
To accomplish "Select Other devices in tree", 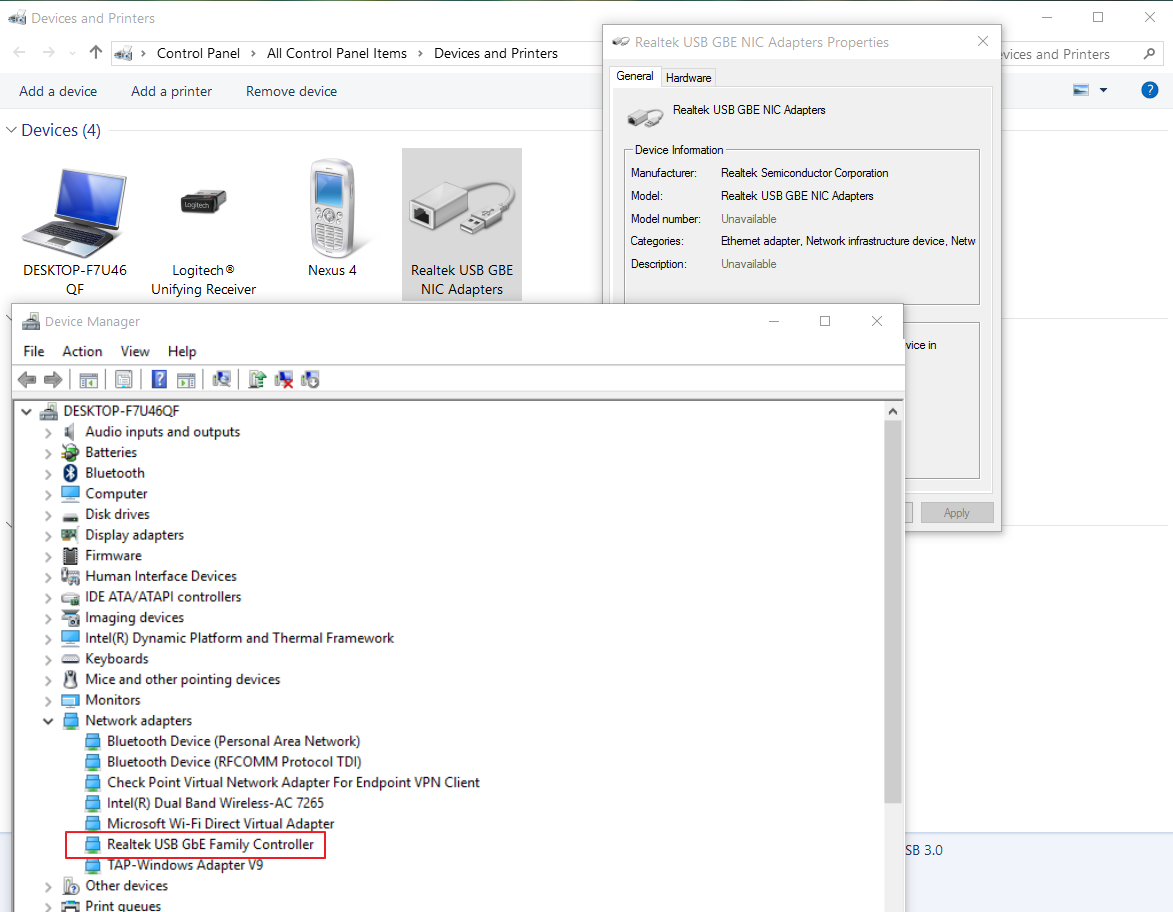I will [126, 886].
